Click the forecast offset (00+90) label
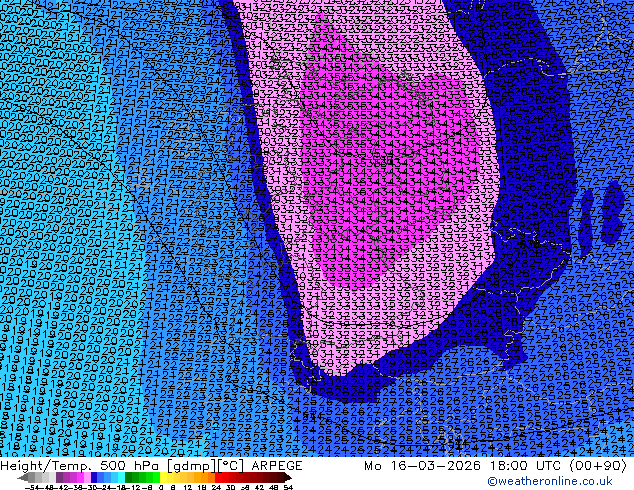The image size is (634, 490). coord(598,466)
